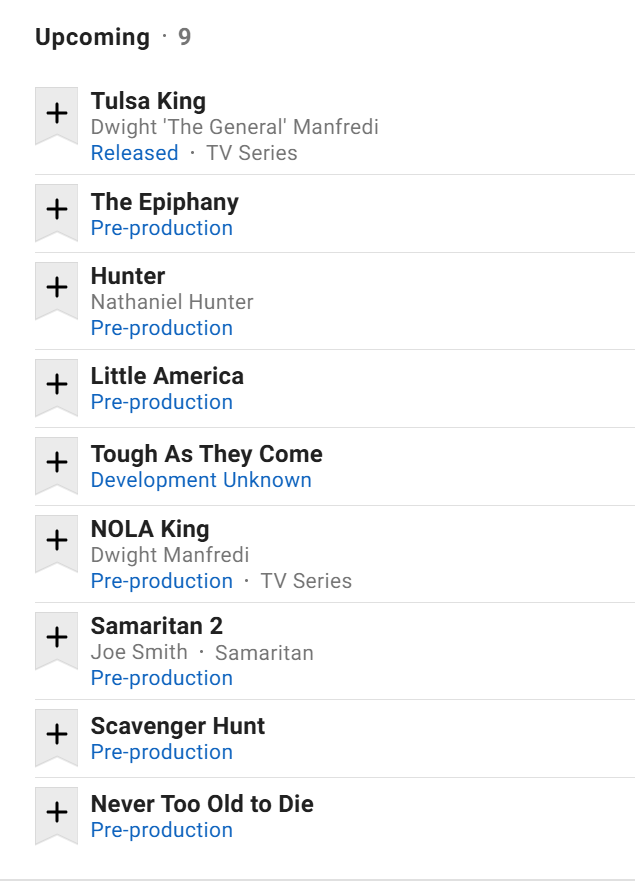Open Tough As They Come title

coord(206,454)
